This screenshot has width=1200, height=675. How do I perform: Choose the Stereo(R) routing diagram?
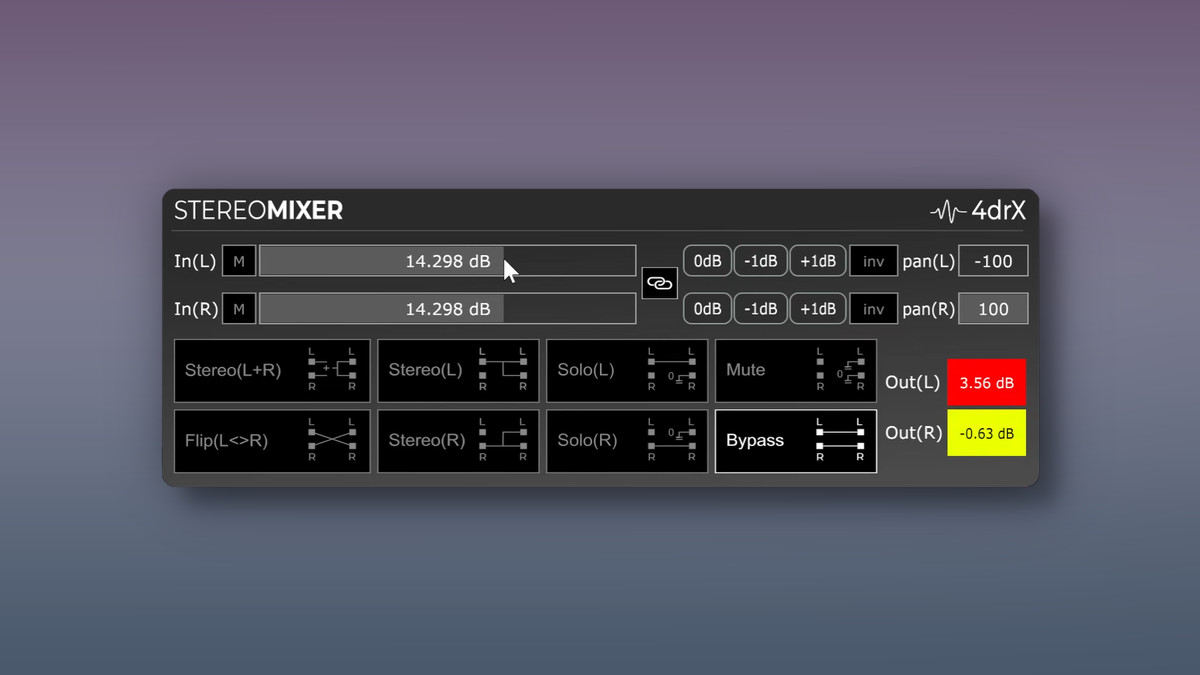[x=458, y=441]
